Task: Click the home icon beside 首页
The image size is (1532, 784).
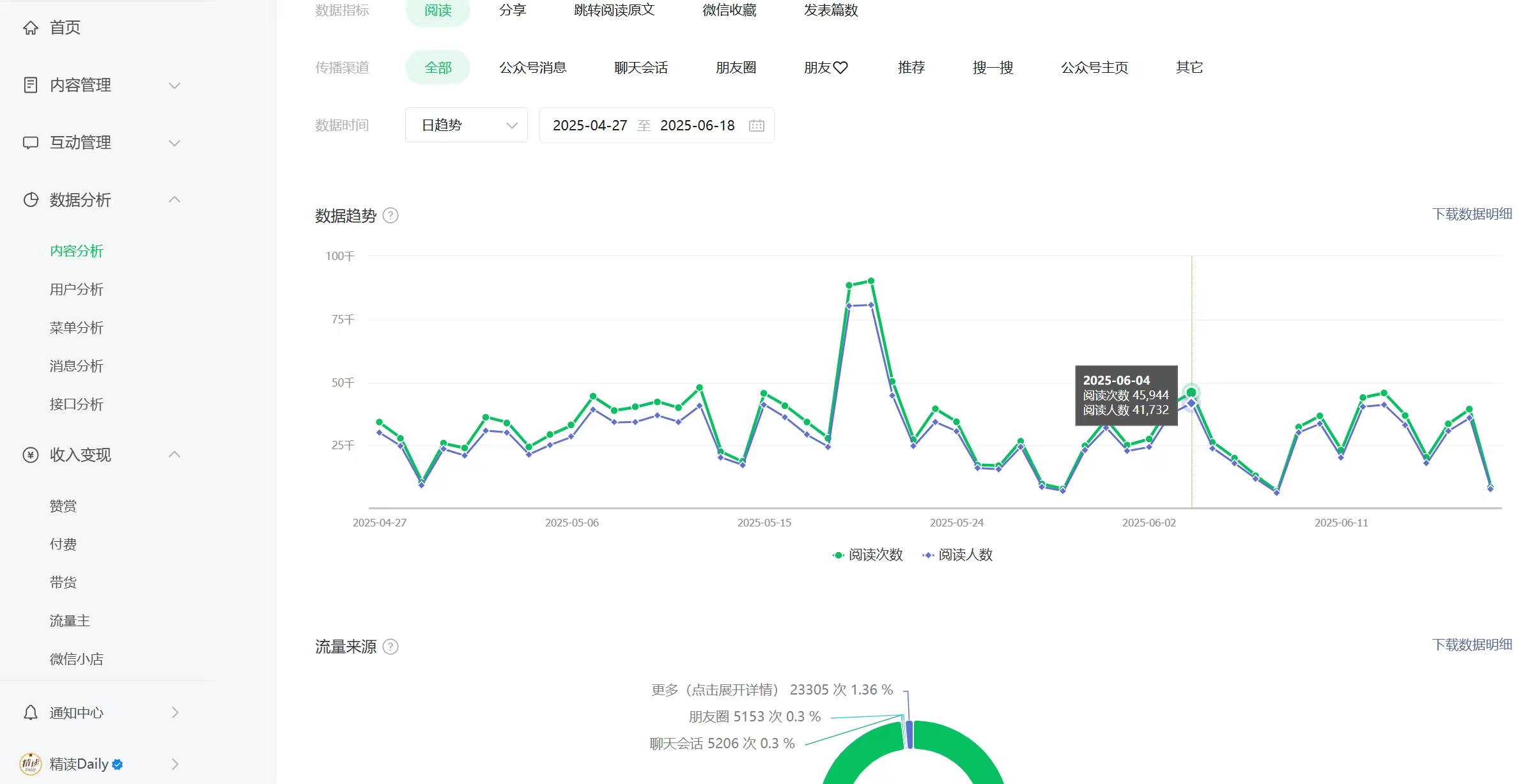Action: click(x=30, y=27)
